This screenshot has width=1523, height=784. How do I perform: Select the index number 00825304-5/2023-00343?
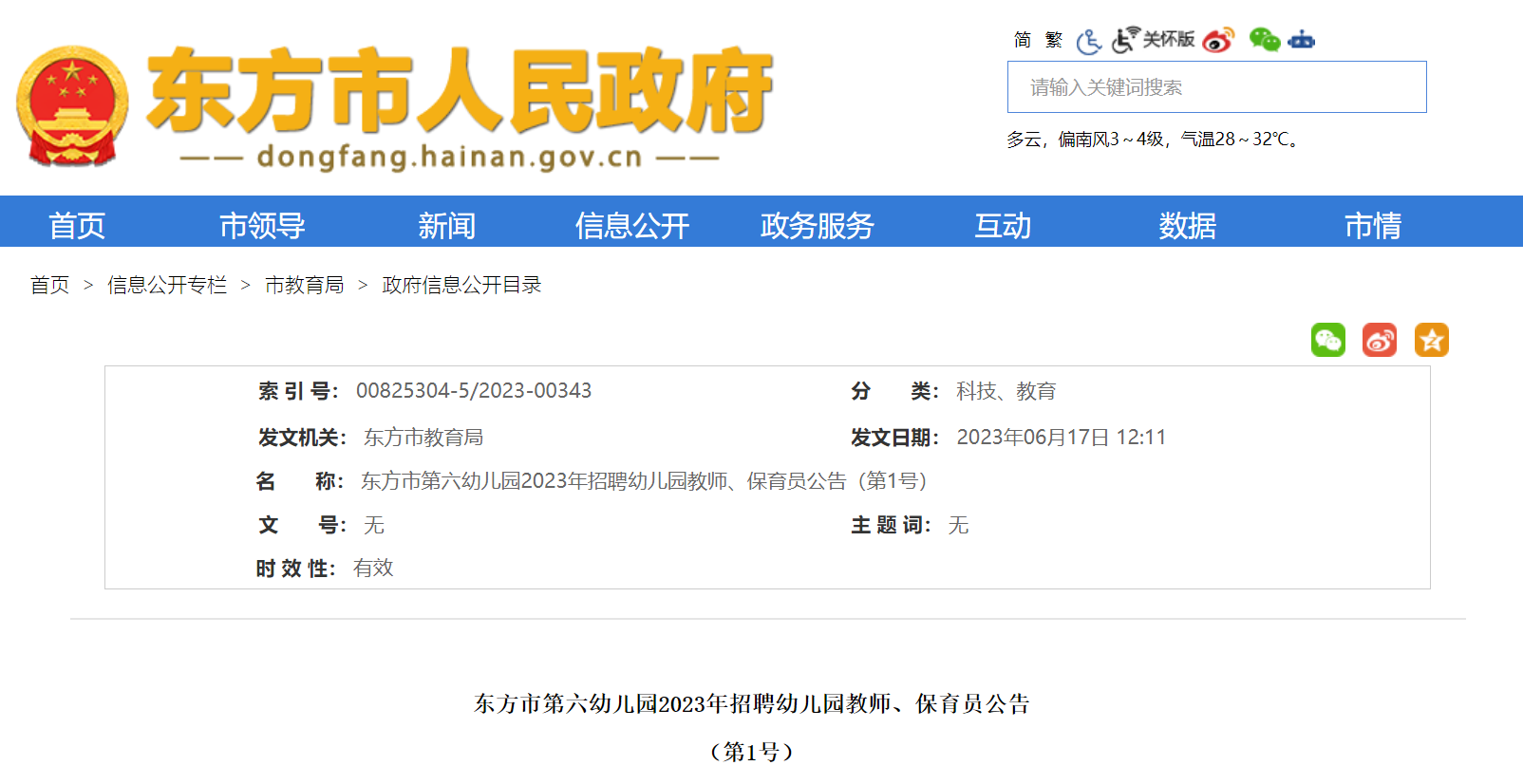474,391
